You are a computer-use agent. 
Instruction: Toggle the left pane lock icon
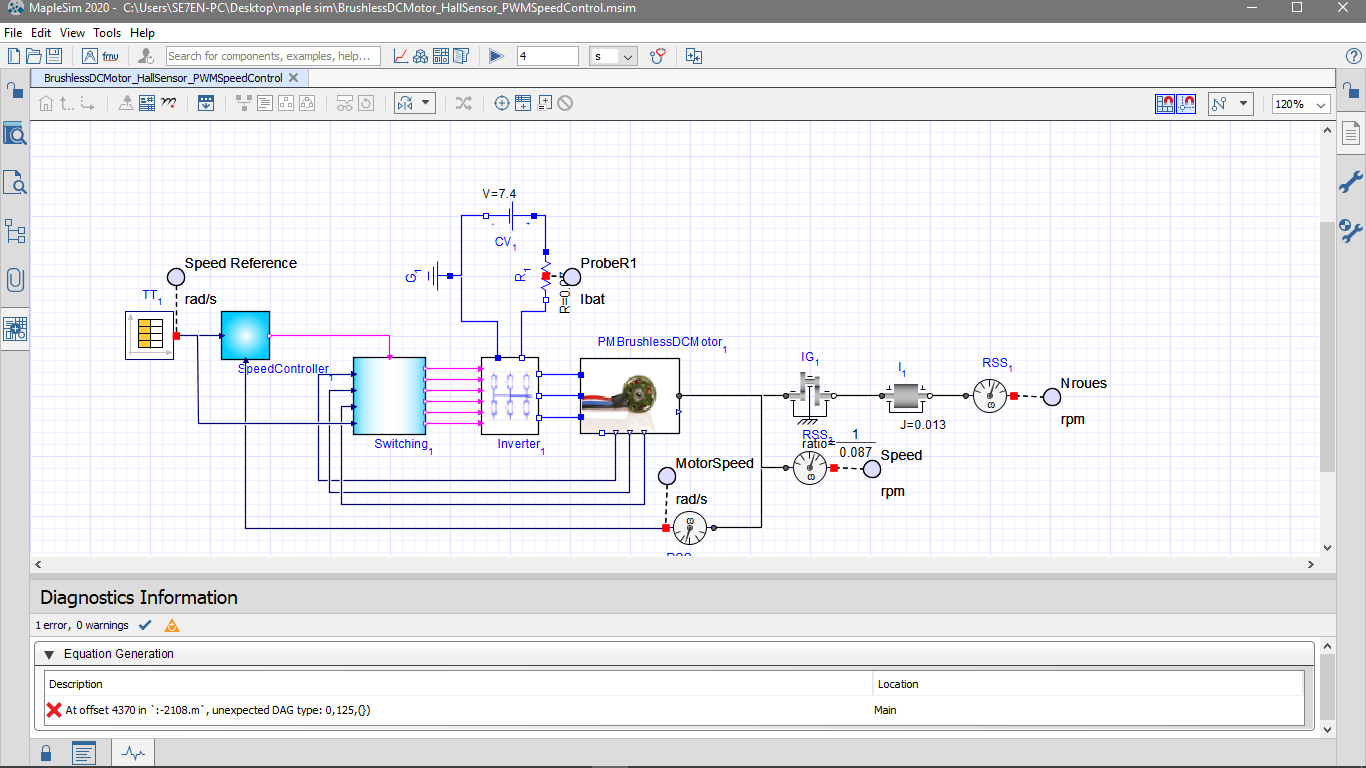tap(14, 89)
